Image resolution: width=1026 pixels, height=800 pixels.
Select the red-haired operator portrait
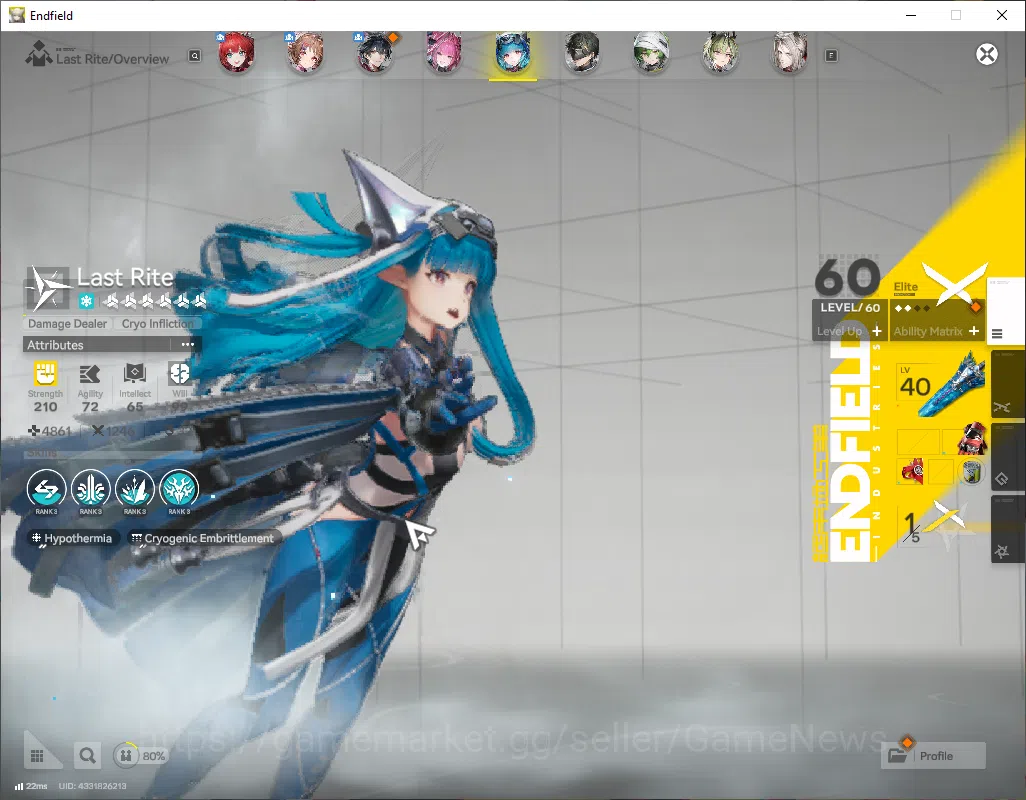[x=236, y=53]
